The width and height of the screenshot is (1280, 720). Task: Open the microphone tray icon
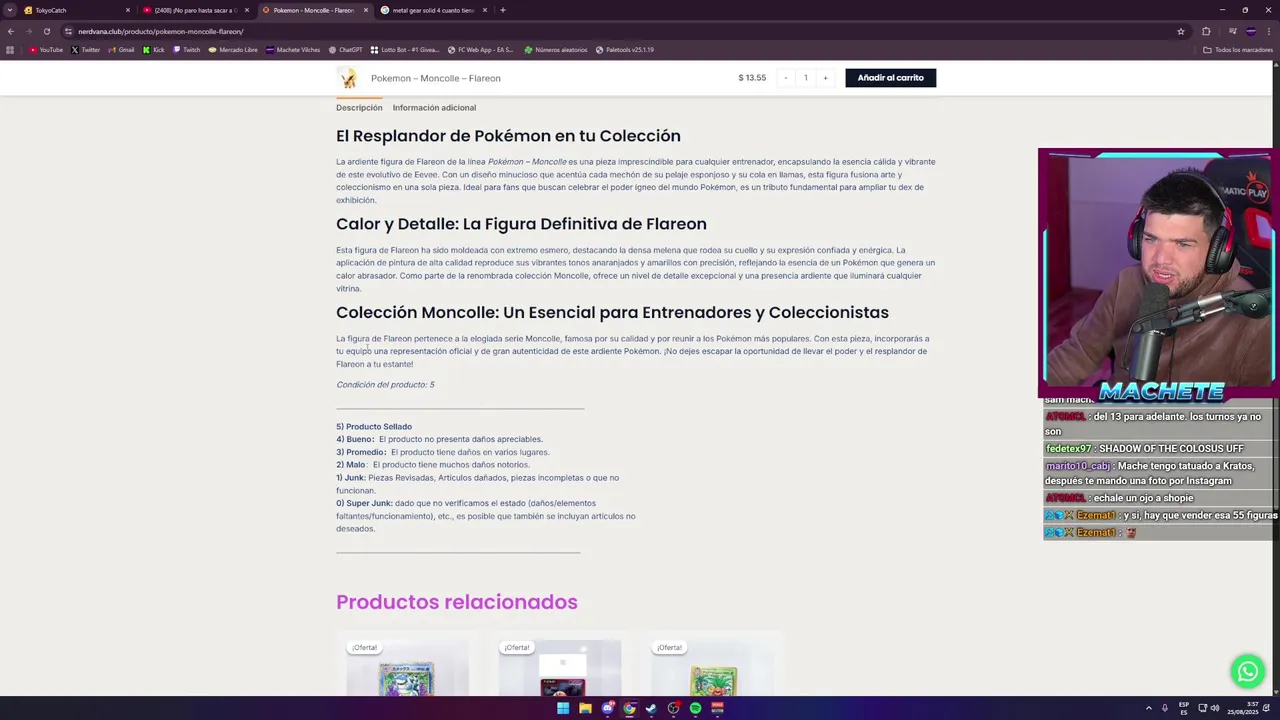(1165, 708)
